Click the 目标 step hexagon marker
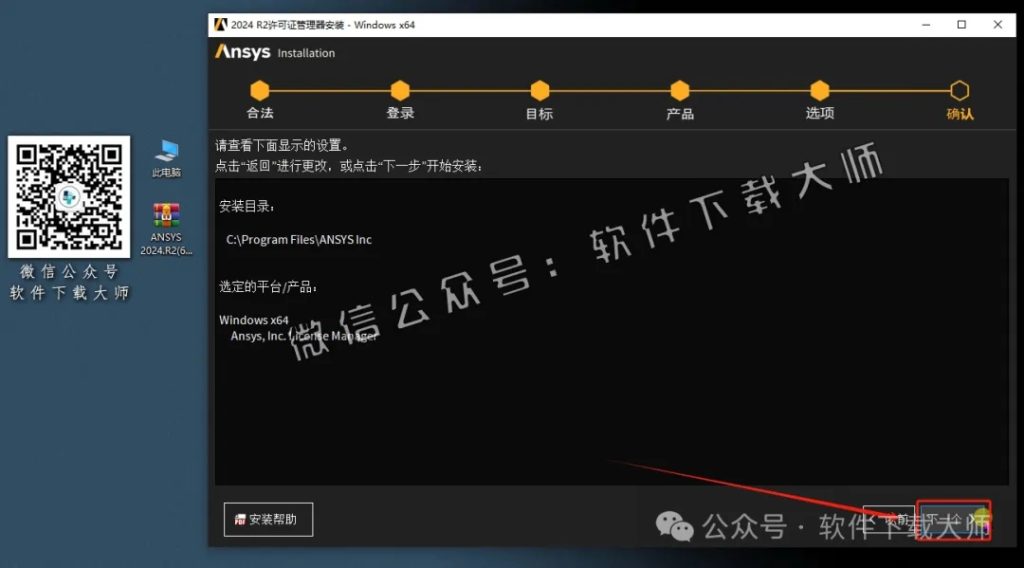1024x568 pixels. [x=539, y=91]
